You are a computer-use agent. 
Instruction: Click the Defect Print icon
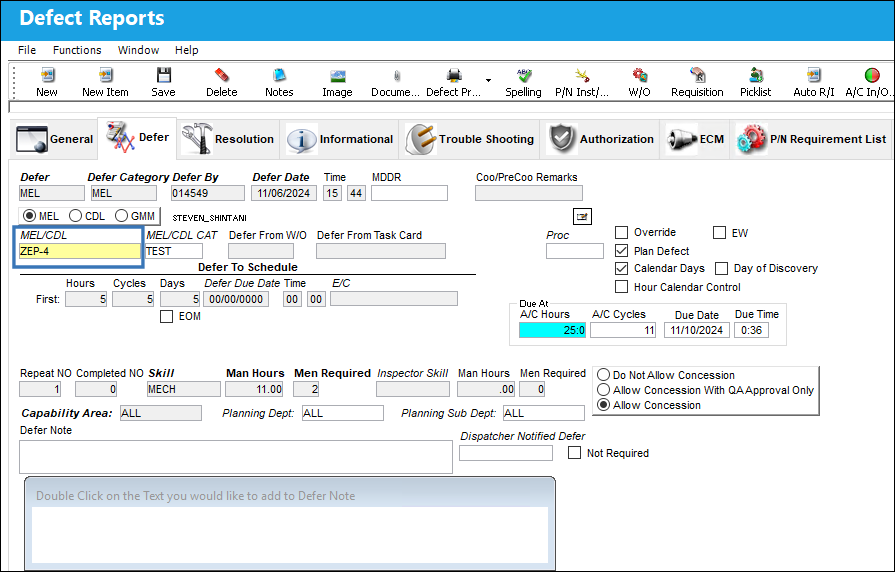pos(454,75)
